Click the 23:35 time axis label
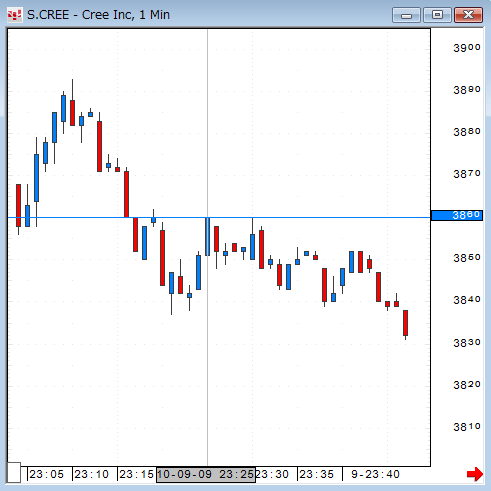The image size is (491, 491). click(316, 474)
